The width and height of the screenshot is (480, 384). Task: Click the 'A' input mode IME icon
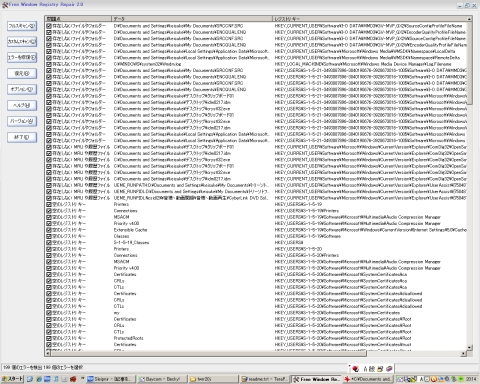click(365, 369)
